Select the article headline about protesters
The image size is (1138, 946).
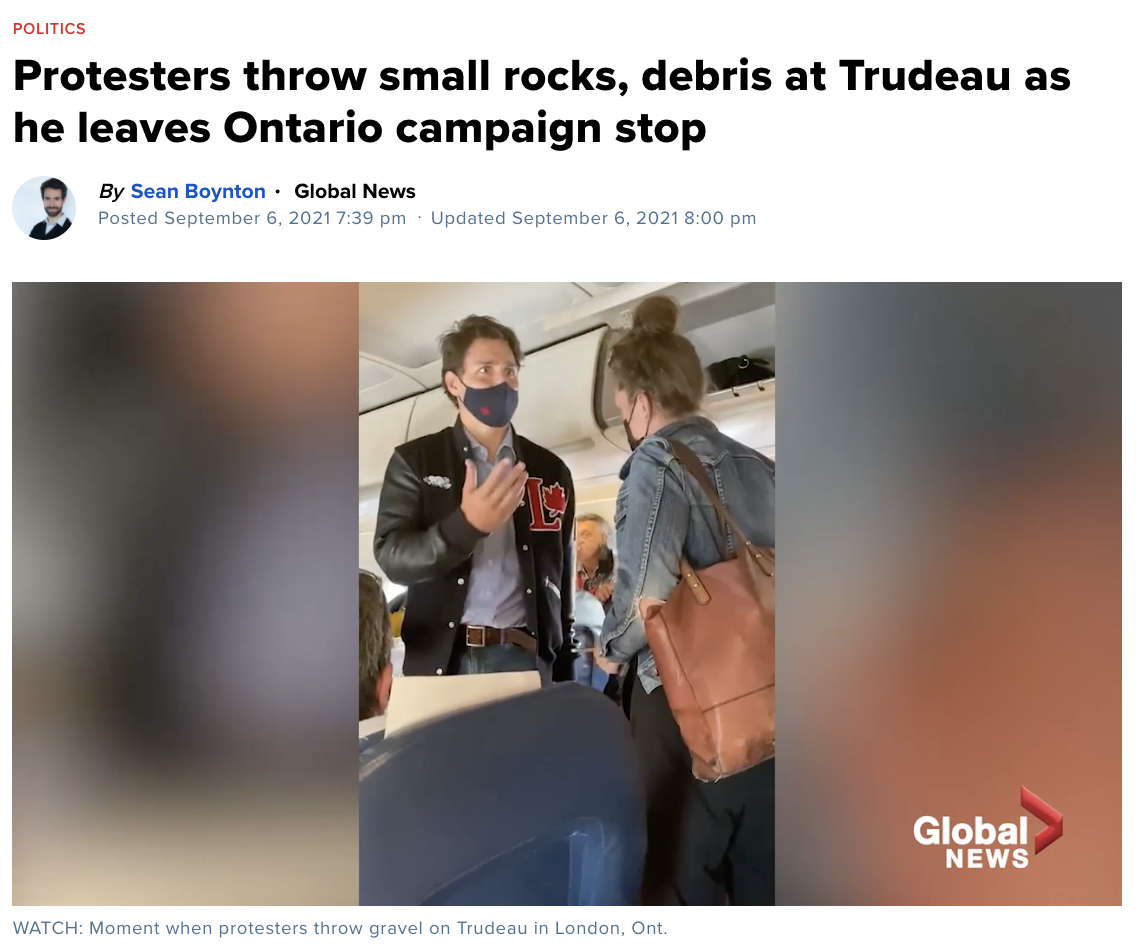tap(541, 102)
